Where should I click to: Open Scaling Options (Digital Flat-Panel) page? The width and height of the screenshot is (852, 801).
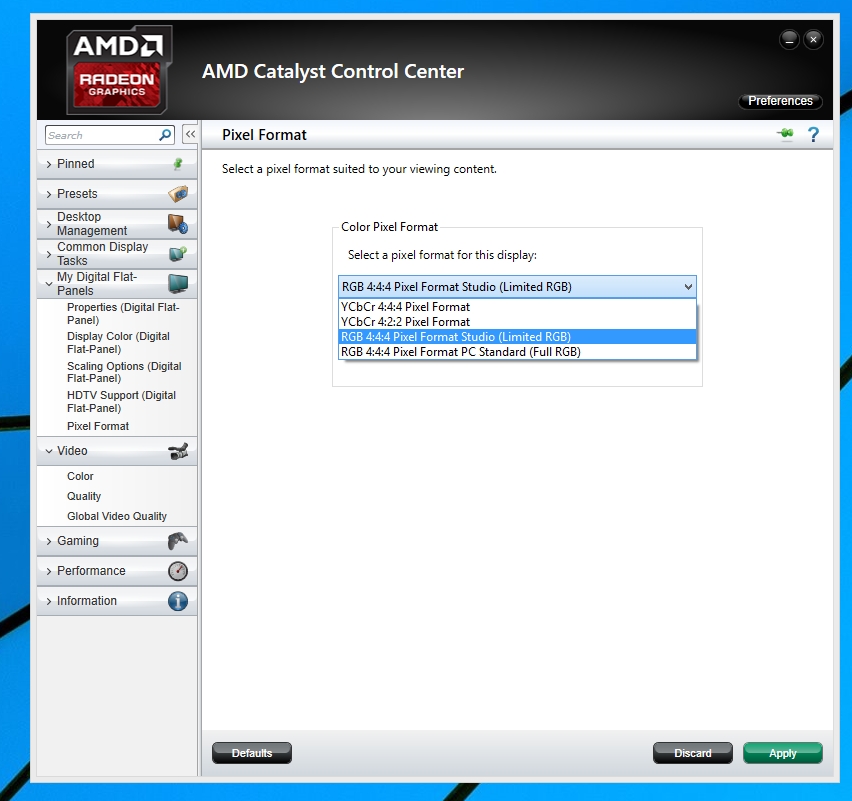[x=124, y=372]
